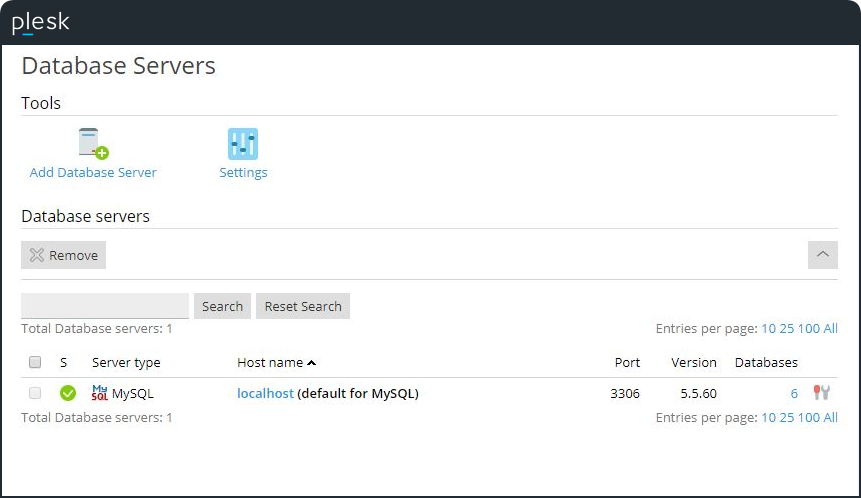861x498 pixels.
Task: Open the 6 databases count link
Action: 794,393
